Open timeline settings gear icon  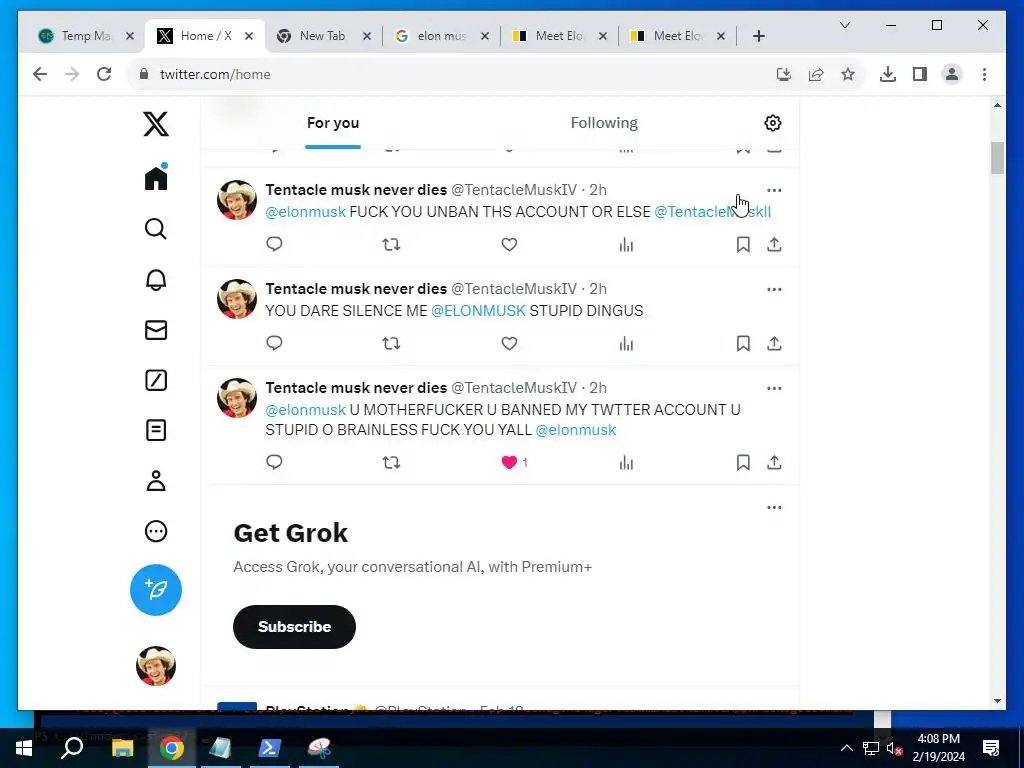pyautogui.click(x=773, y=123)
